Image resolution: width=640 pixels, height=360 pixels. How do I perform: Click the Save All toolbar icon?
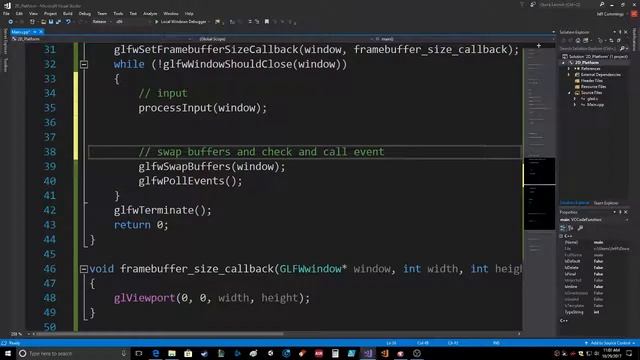pyautogui.click(x=58, y=22)
